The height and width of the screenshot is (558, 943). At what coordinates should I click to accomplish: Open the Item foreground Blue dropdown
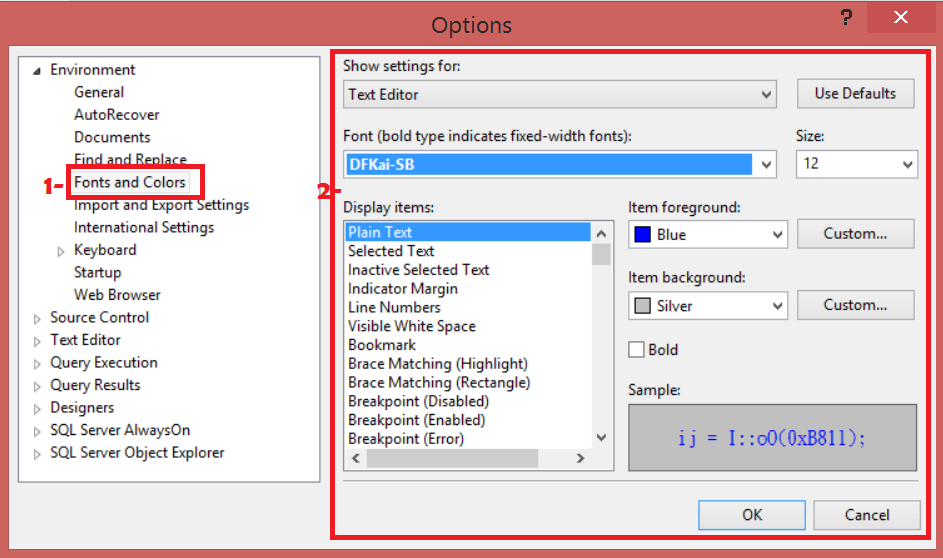[708, 235]
